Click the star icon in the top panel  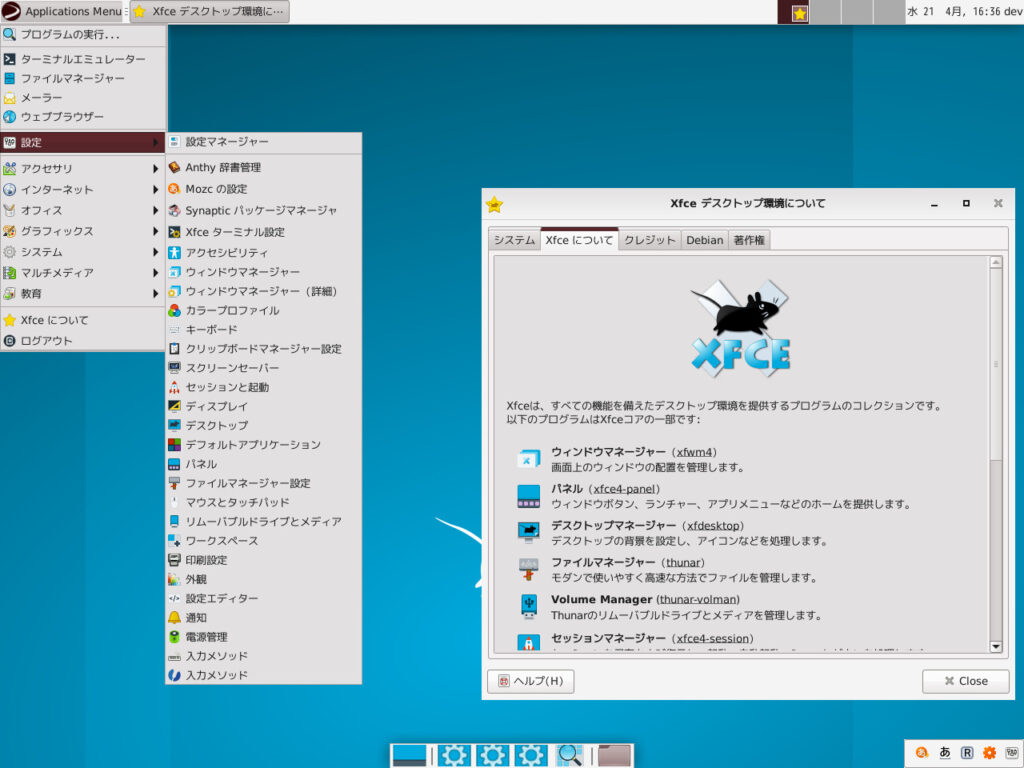pyautogui.click(x=798, y=14)
